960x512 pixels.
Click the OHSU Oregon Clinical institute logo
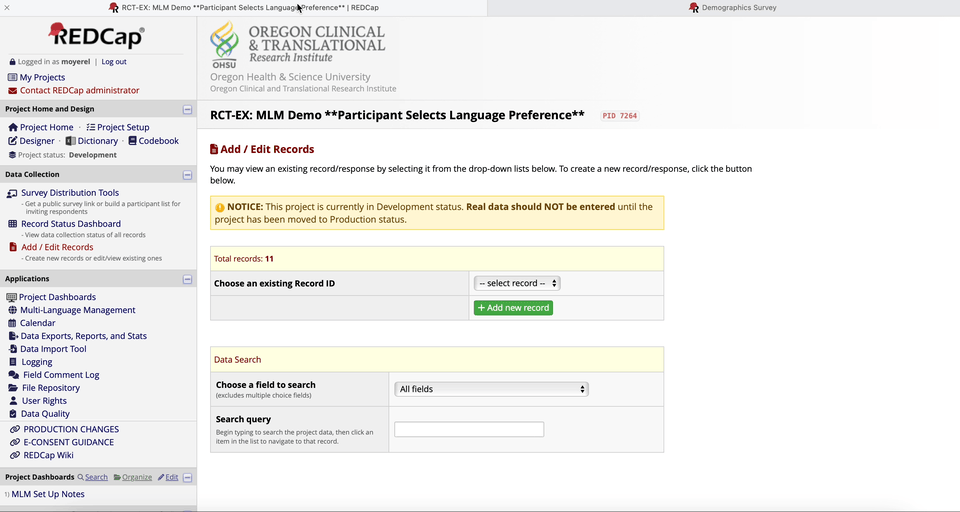click(298, 45)
